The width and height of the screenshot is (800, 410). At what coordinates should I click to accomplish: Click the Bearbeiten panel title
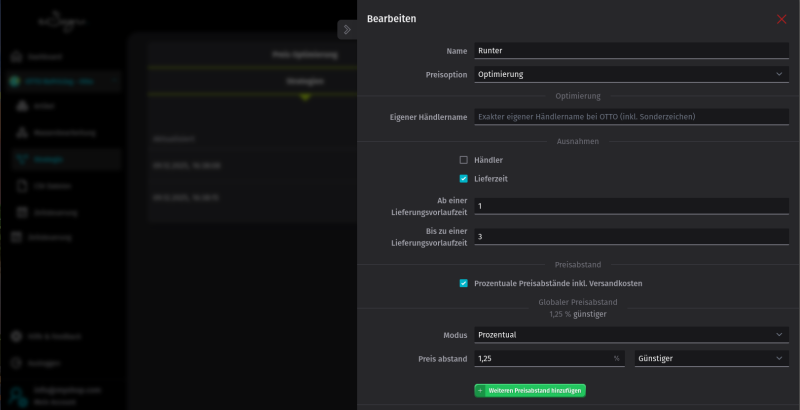(391, 19)
